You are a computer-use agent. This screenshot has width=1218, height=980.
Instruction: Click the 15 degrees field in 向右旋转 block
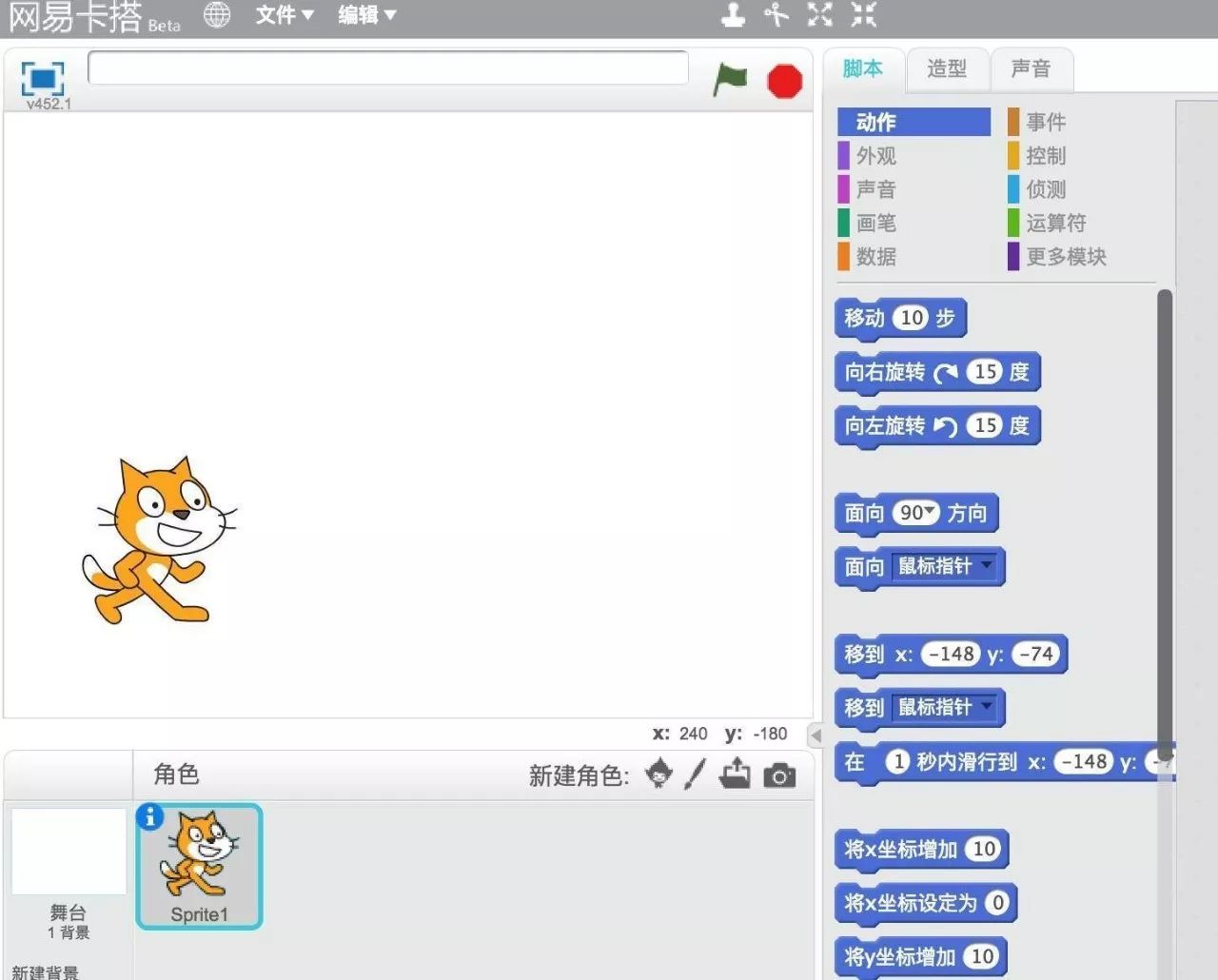[x=984, y=372]
